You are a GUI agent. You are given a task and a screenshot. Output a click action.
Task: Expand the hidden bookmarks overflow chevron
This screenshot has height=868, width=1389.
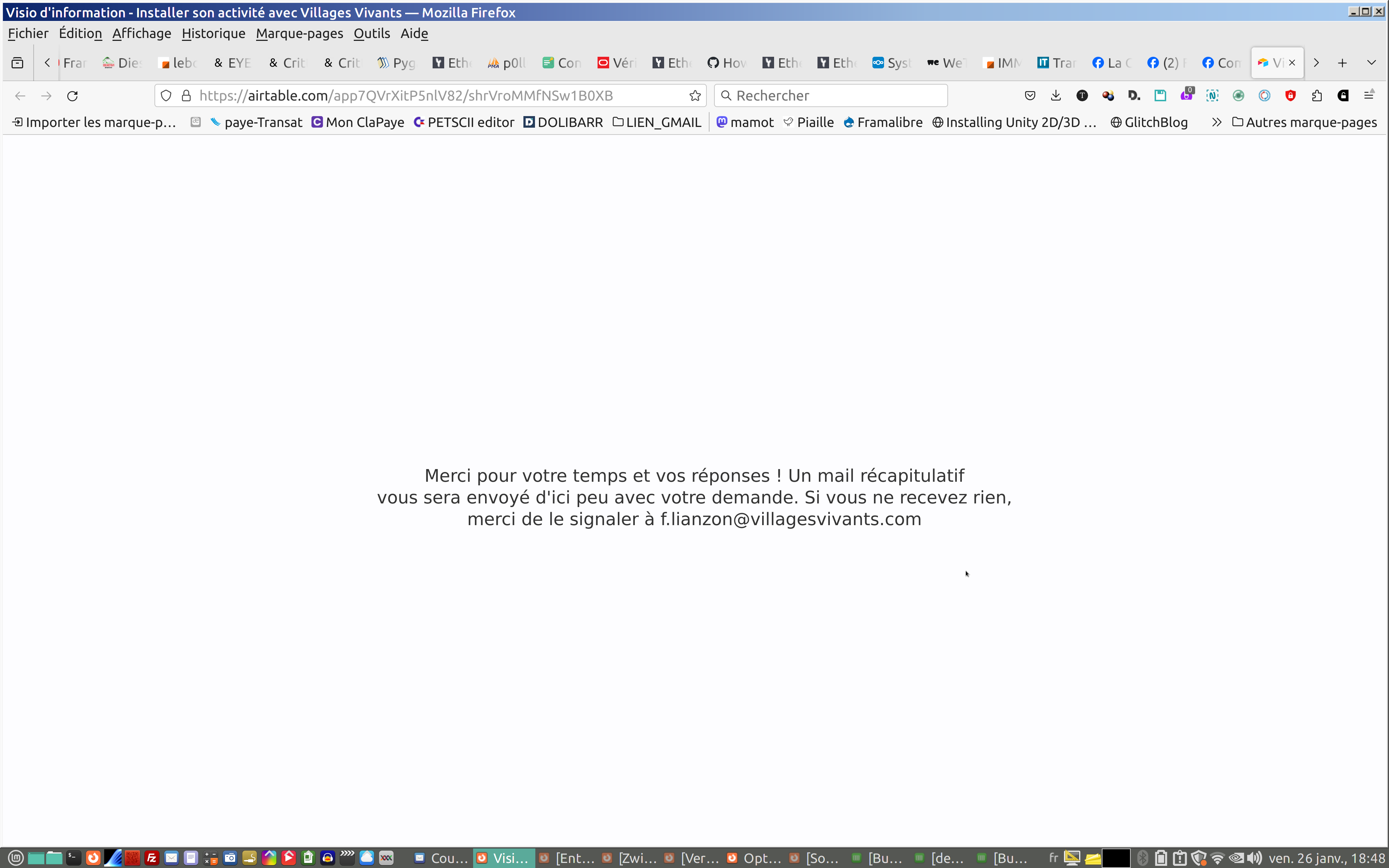1216,122
